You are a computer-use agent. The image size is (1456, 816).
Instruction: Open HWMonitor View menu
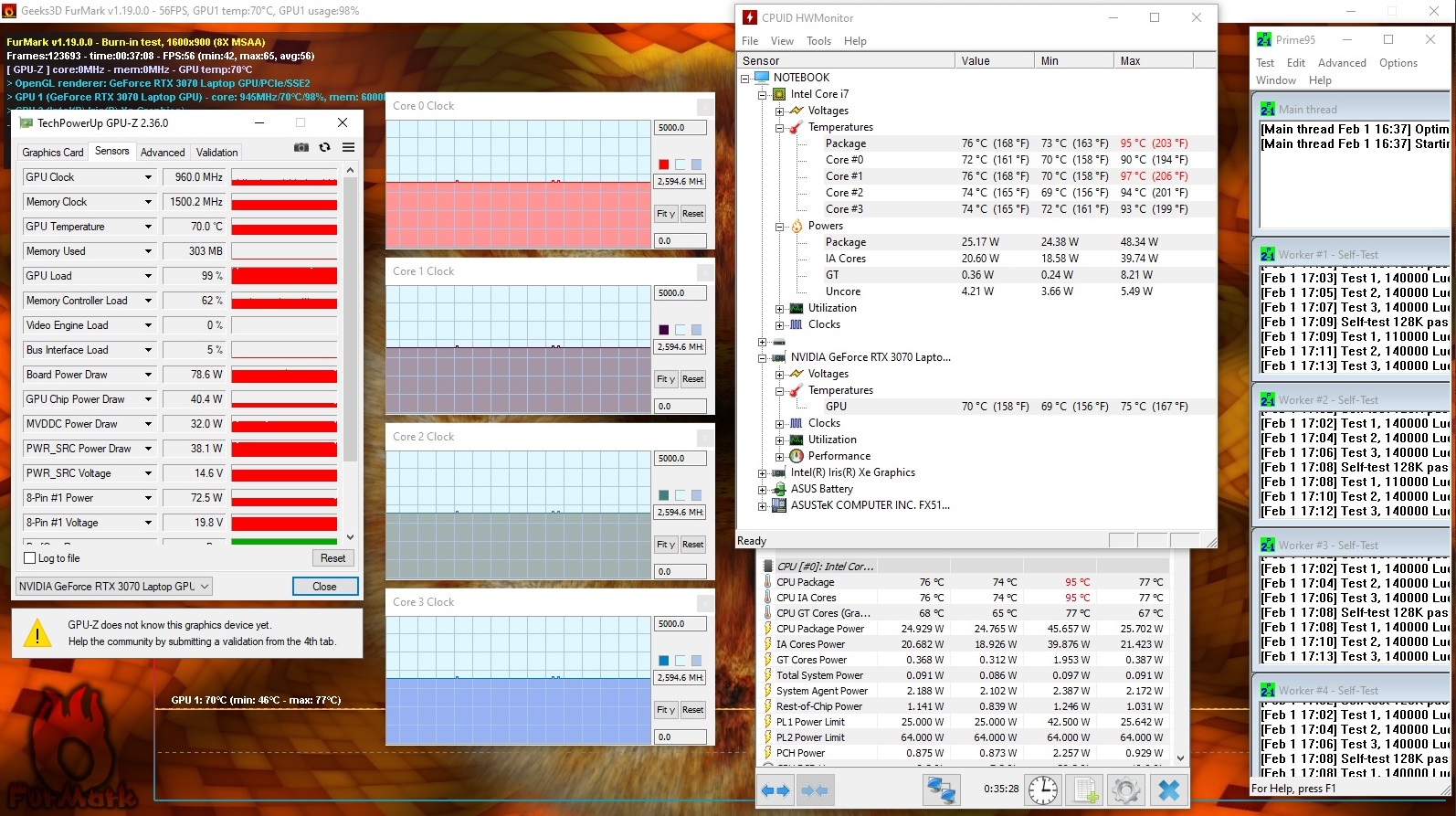782,41
